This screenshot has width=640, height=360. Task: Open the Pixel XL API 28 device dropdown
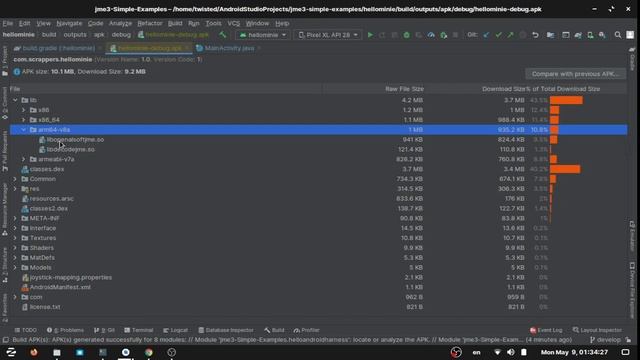click(328, 35)
